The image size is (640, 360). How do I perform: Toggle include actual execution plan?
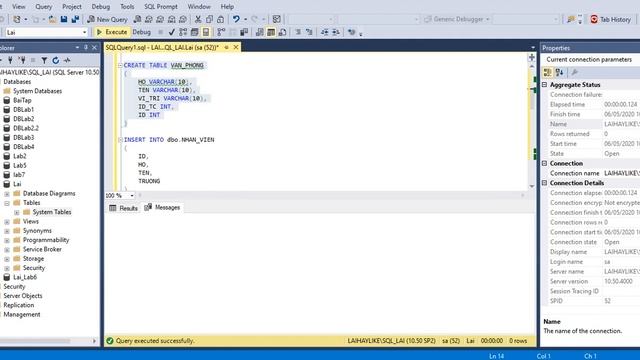[x=221, y=32]
